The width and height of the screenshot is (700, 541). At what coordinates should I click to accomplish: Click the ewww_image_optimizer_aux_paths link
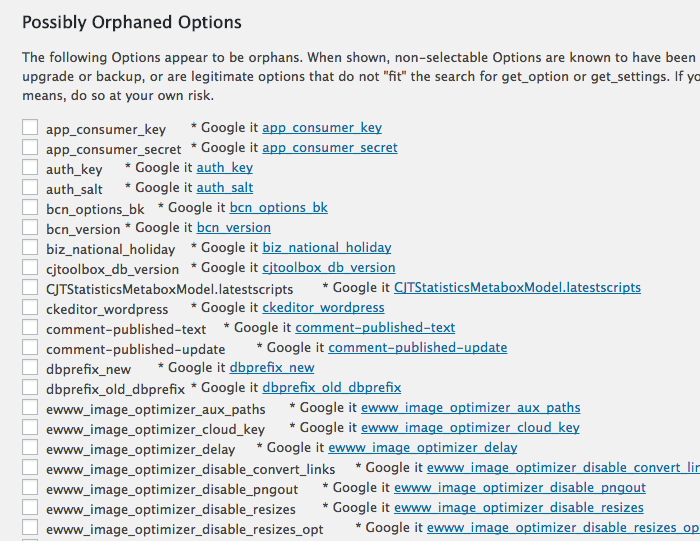click(471, 408)
